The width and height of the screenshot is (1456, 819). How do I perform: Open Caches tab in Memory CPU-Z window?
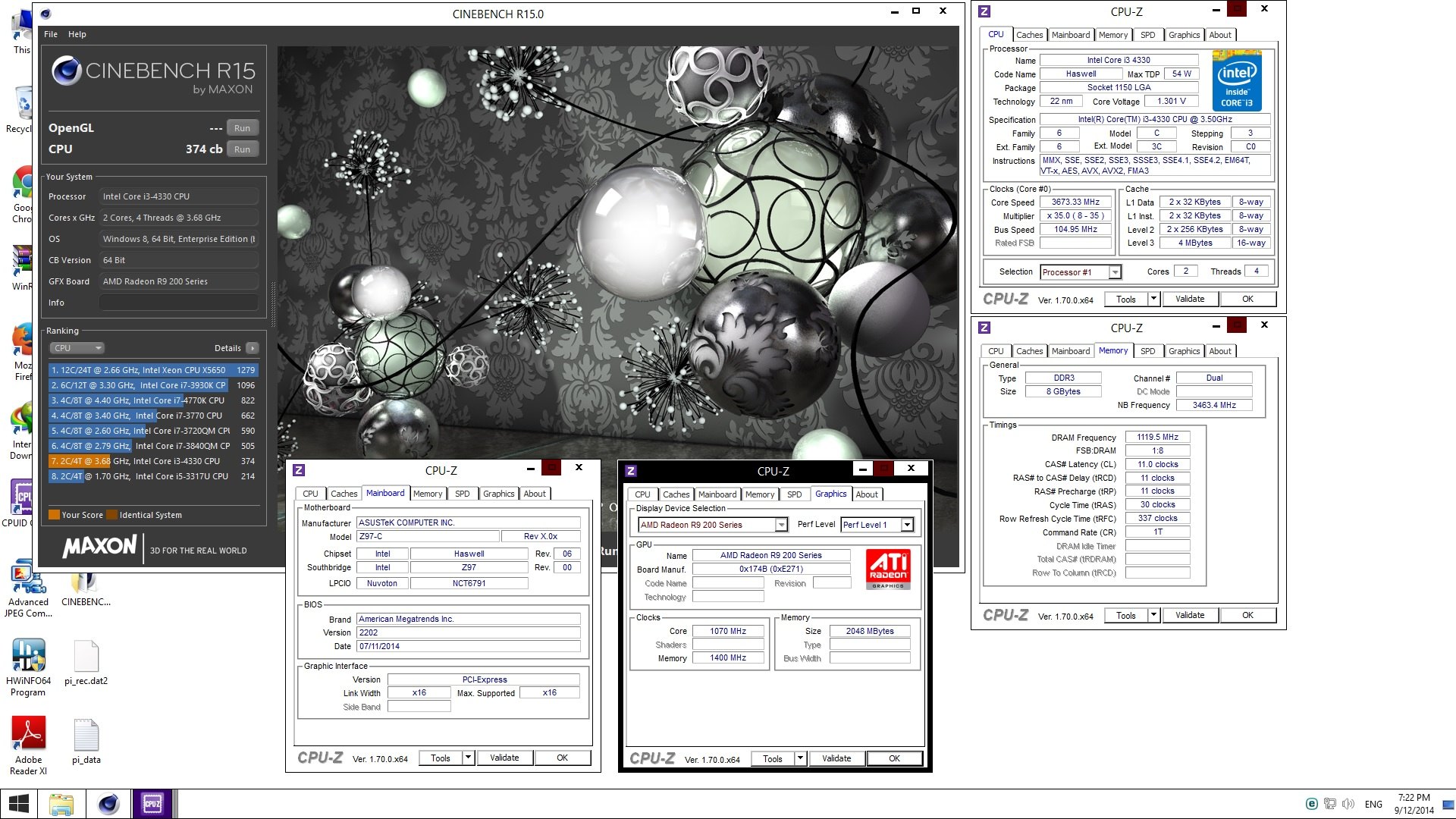(1029, 351)
